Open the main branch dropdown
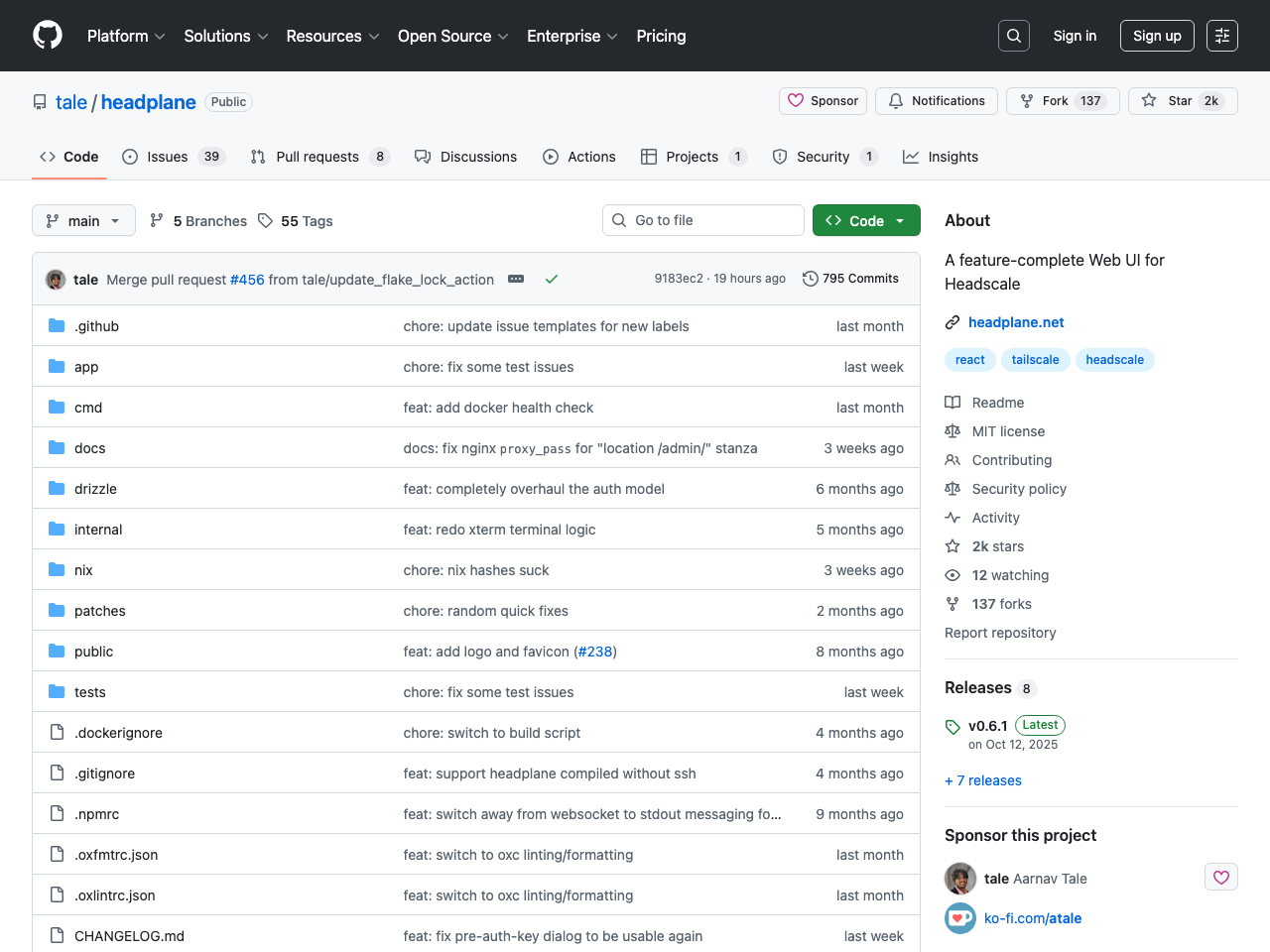 click(x=83, y=220)
